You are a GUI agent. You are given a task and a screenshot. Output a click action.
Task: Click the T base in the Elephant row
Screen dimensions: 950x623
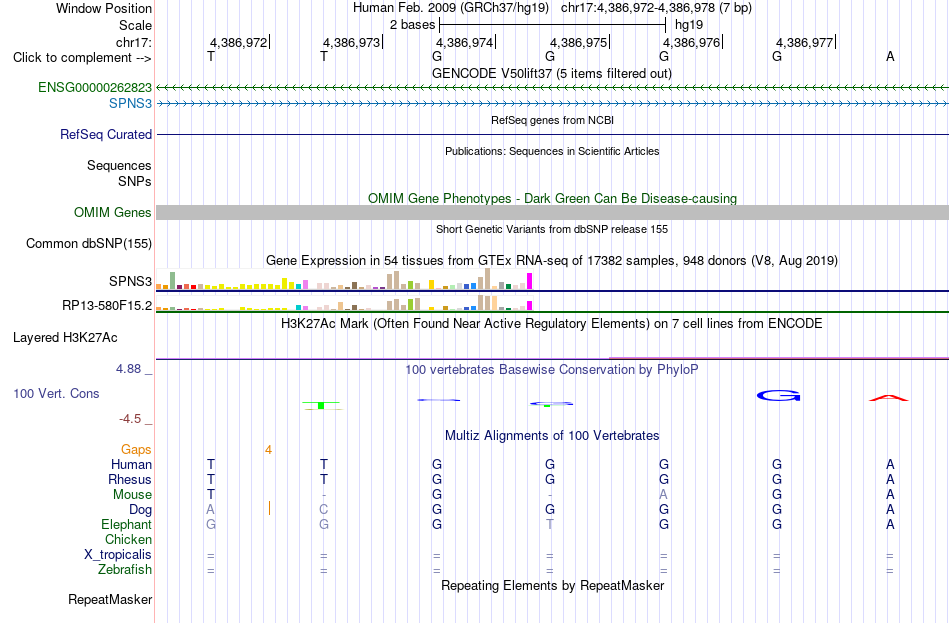tap(550, 524)
